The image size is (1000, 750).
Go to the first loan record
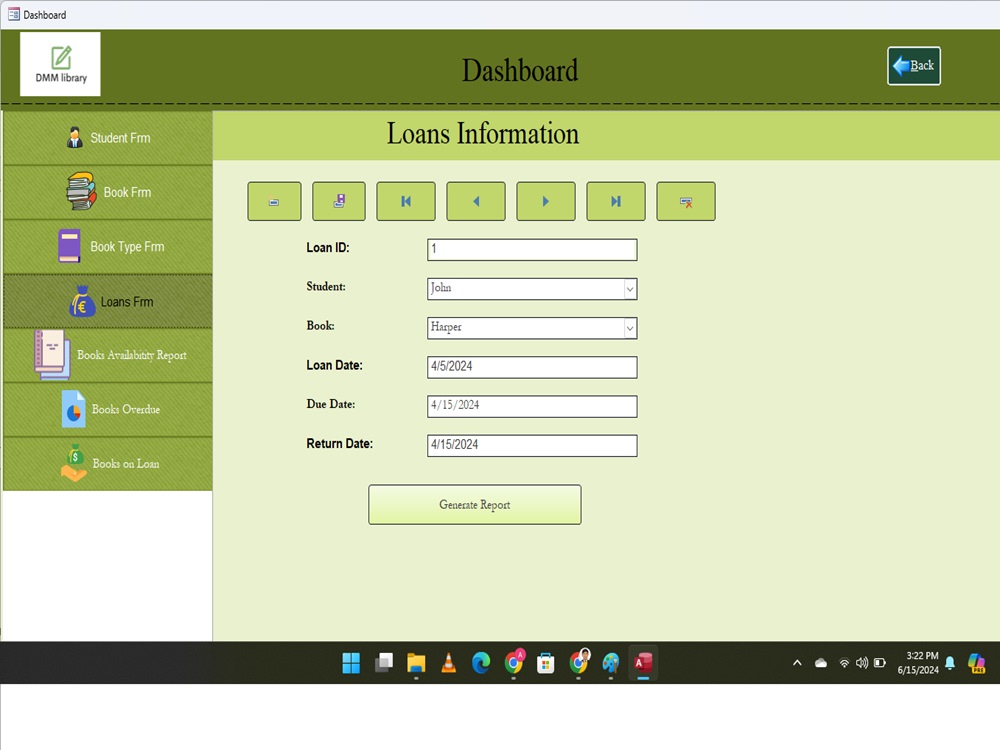(x=406, y=202)
